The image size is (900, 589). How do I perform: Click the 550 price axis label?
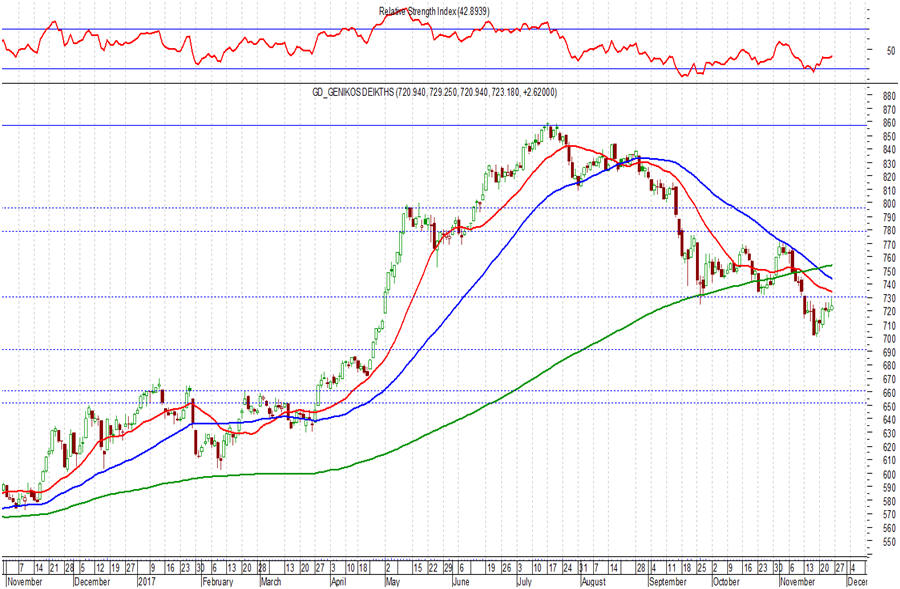(x=889, y=542)
